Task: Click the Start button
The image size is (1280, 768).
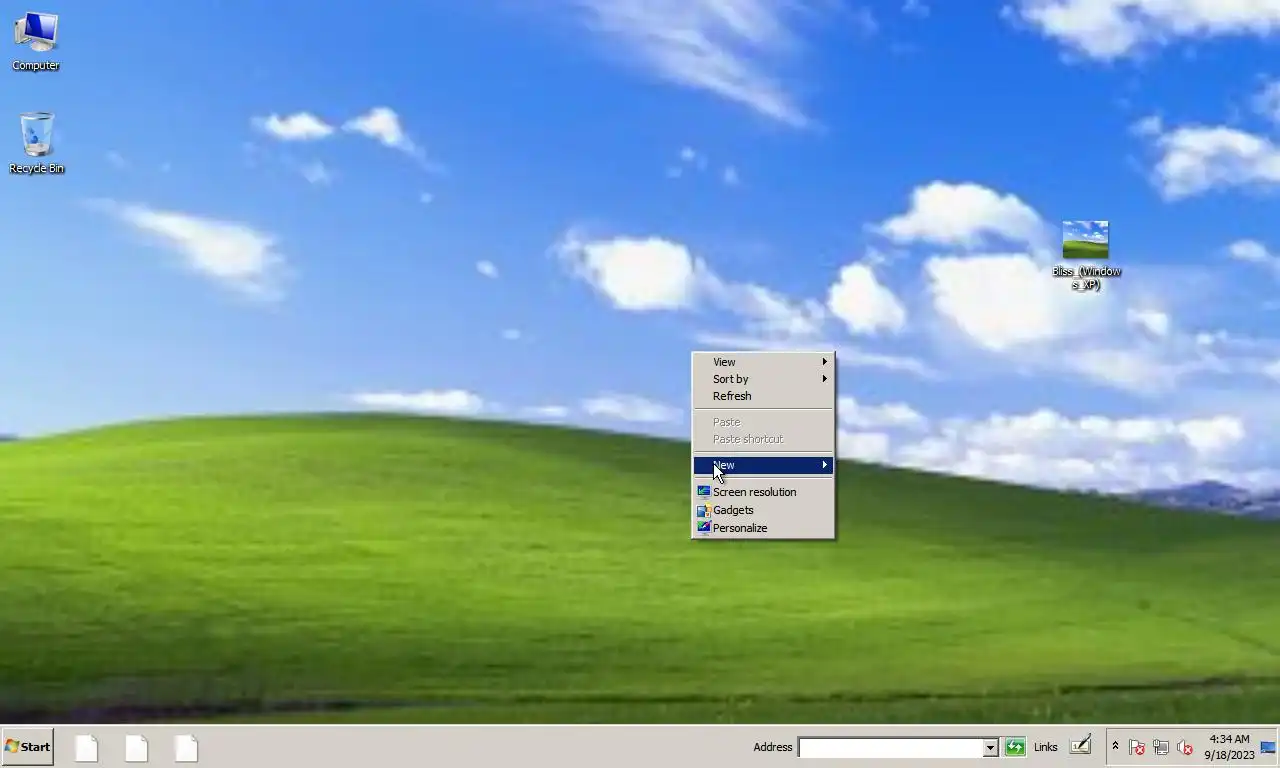Action: click(27, 747)
